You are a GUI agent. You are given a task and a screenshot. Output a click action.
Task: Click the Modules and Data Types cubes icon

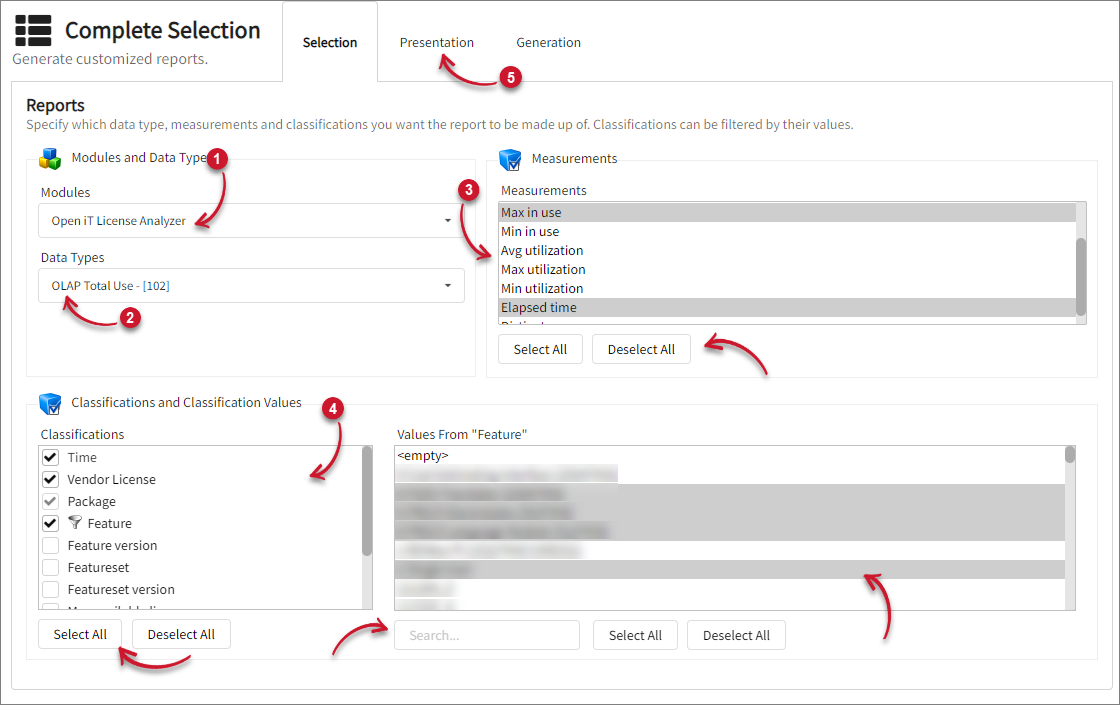point(50,158)
